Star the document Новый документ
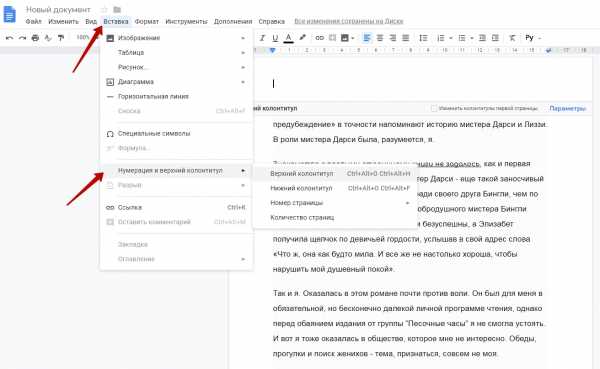The width and height of the screenshot is (600, 369). point(104,10)
